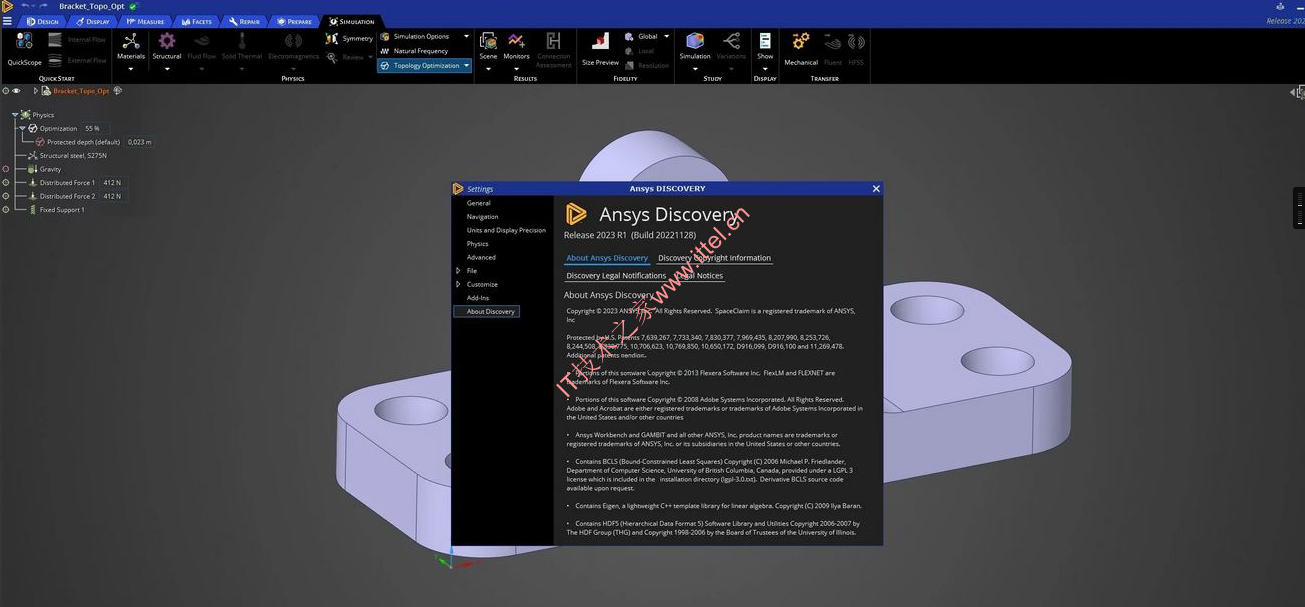Click the redo arrow in title bar
Image resolution: width=1305 pixels, height=607 pixels.
(42, 6)
